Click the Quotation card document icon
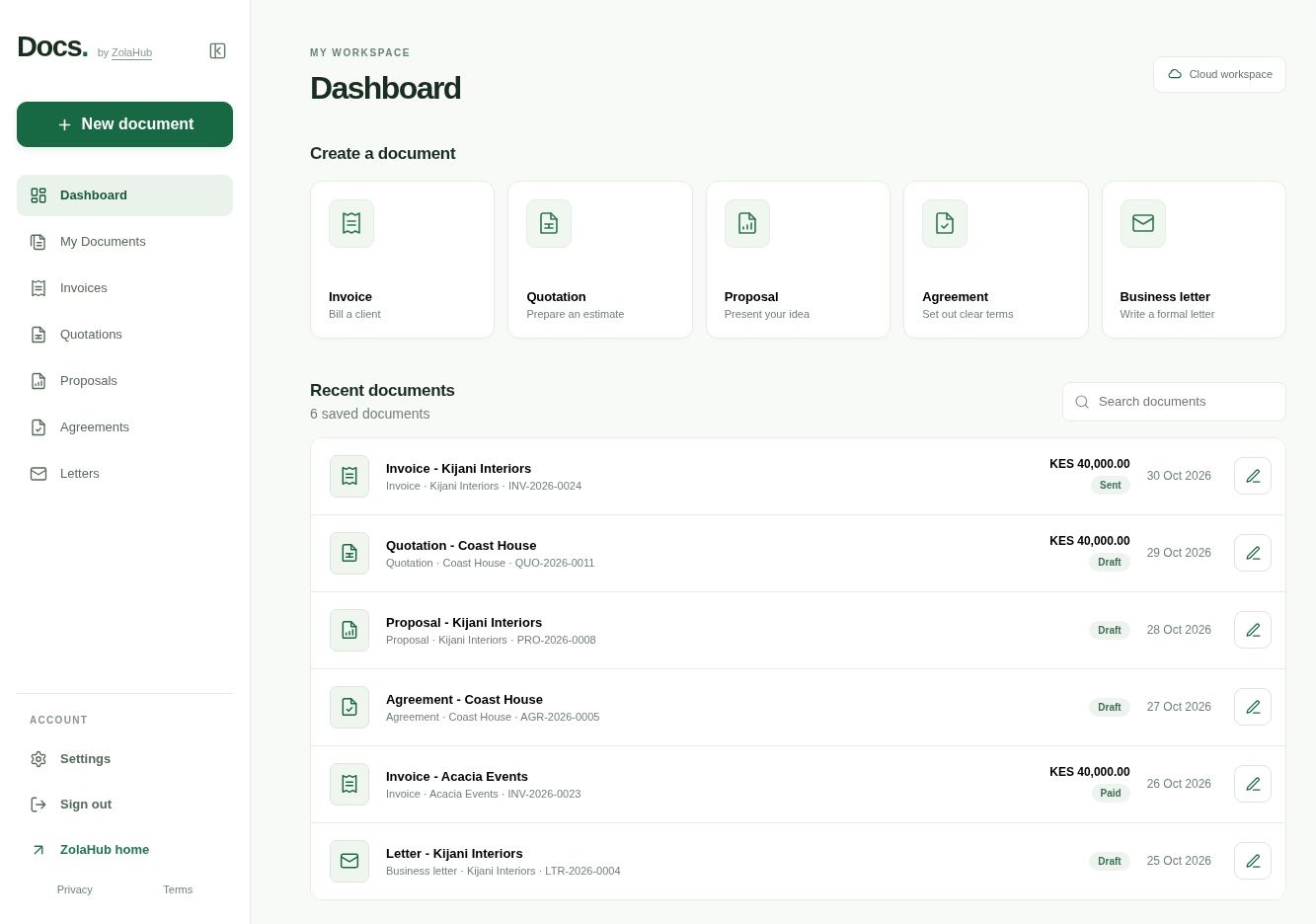1316x924 pixels. click(549, 223)
